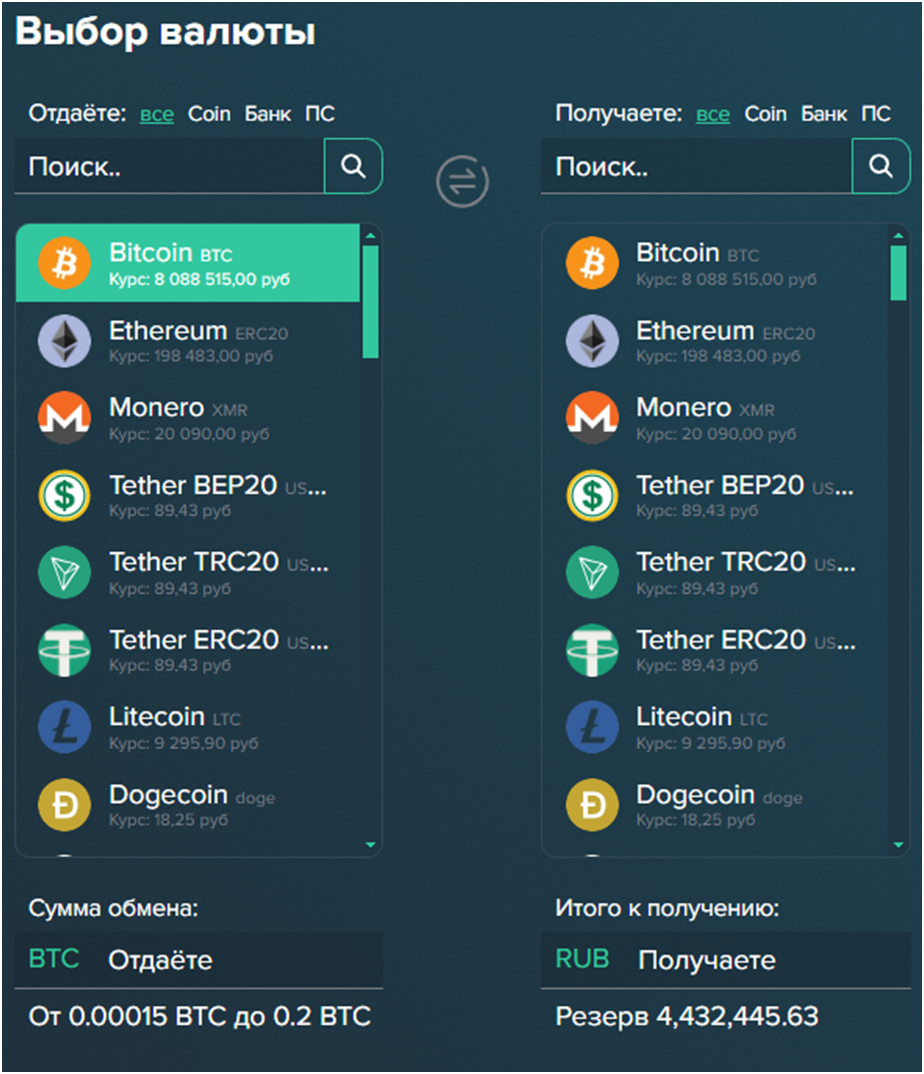Choose 'Bitcoin BTC' text in the receive list
The height and width of the screenshot is (1074, 924).
(698, 253)
